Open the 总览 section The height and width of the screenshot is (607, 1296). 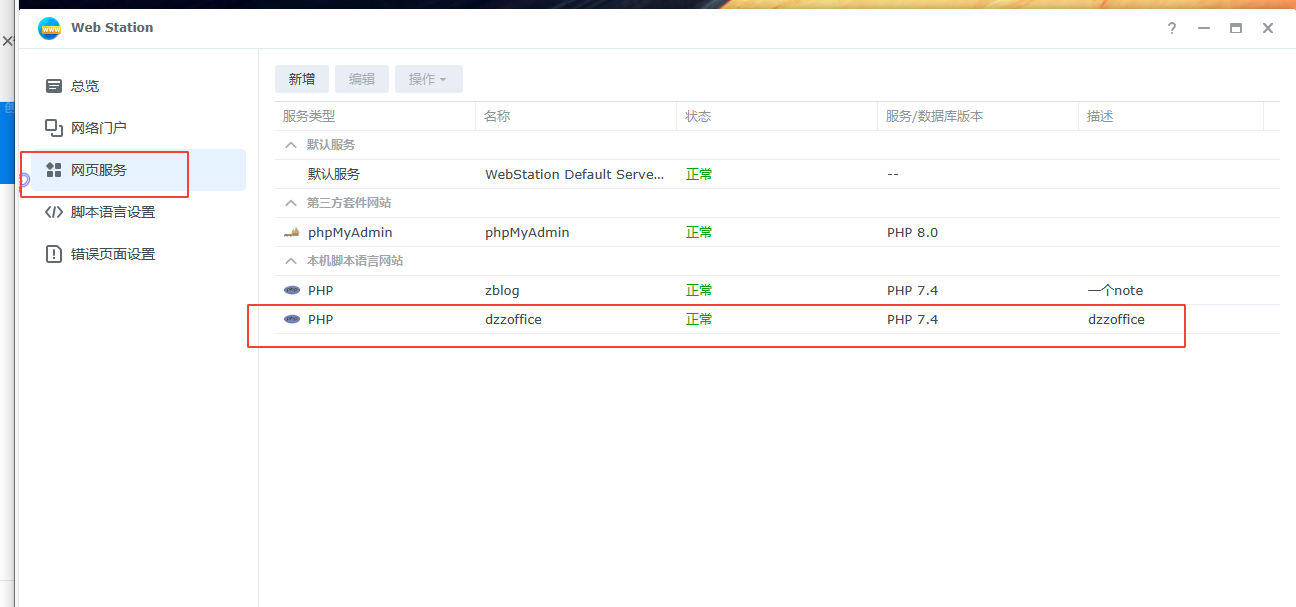click(139, 86)
